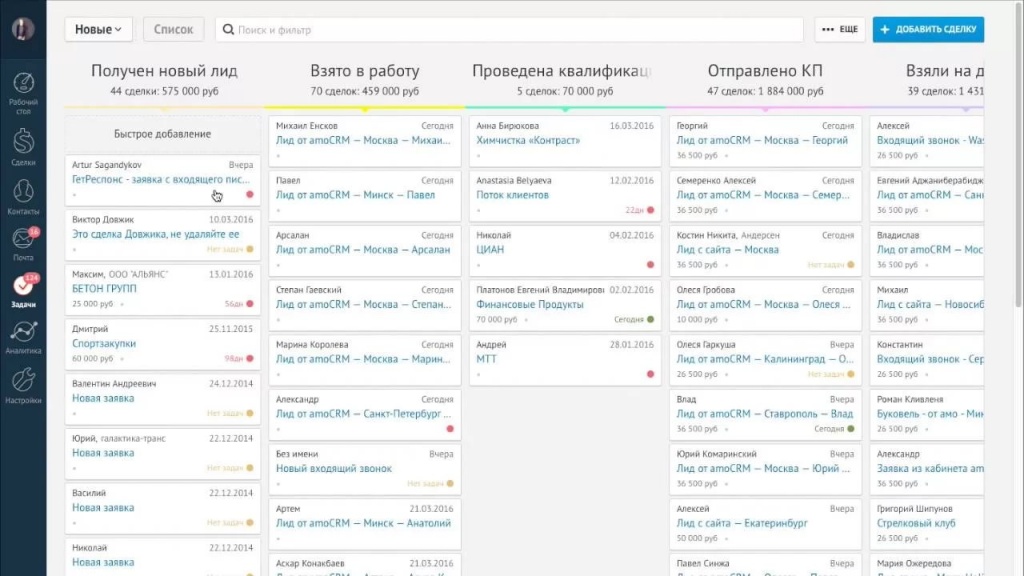Screen dimensions: 1024x576
Task: Open the Еще more options menu
Action: (x=840, y=29)
